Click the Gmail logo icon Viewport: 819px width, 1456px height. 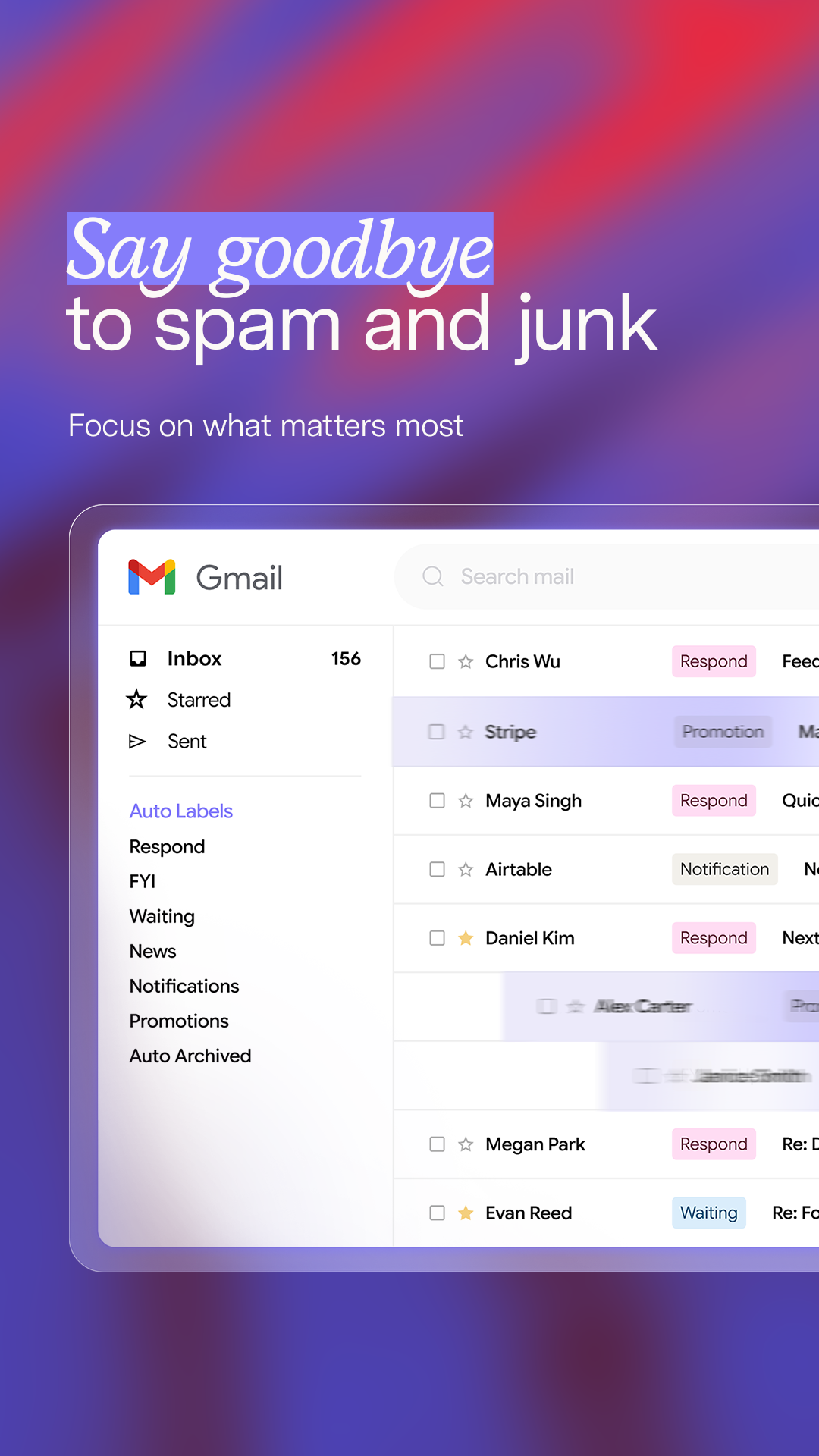[x=152, y=577]
